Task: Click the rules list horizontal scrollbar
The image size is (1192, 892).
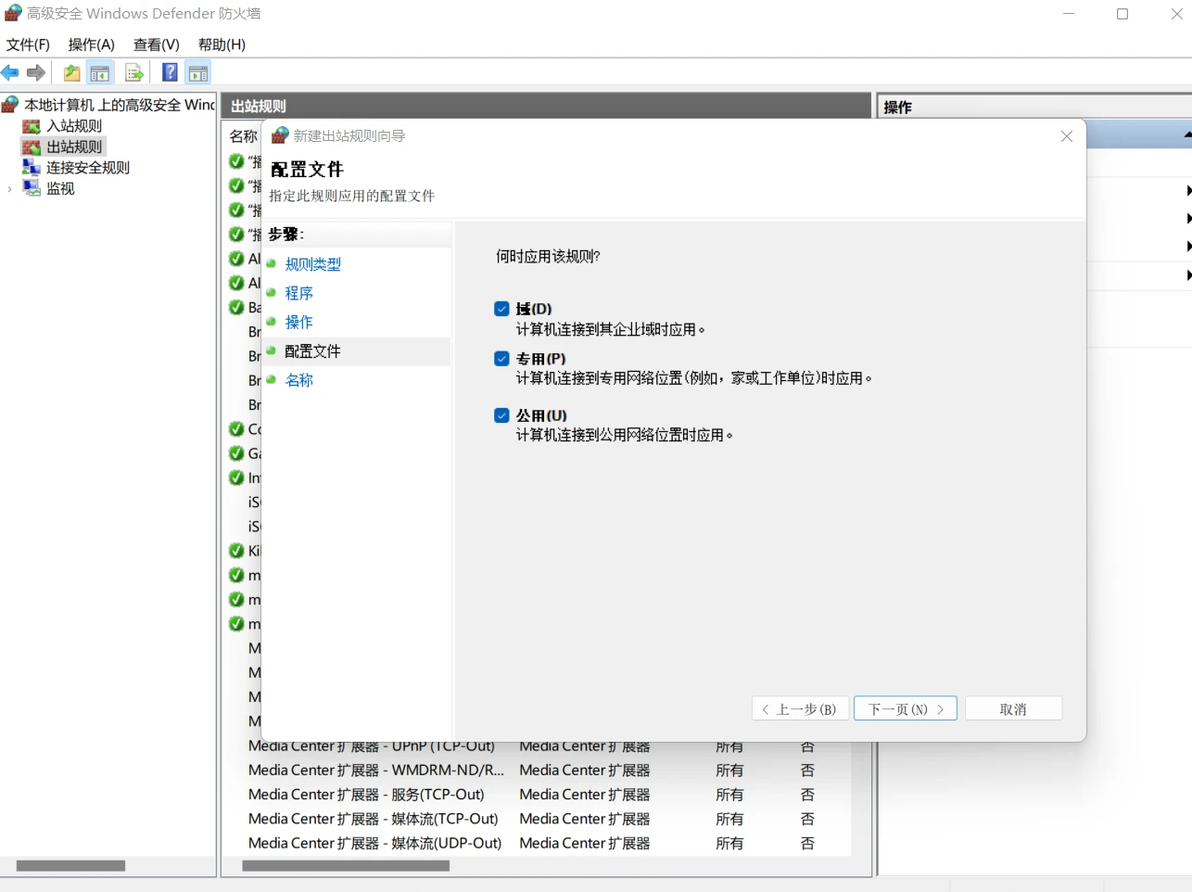Action: coord(345,865)
